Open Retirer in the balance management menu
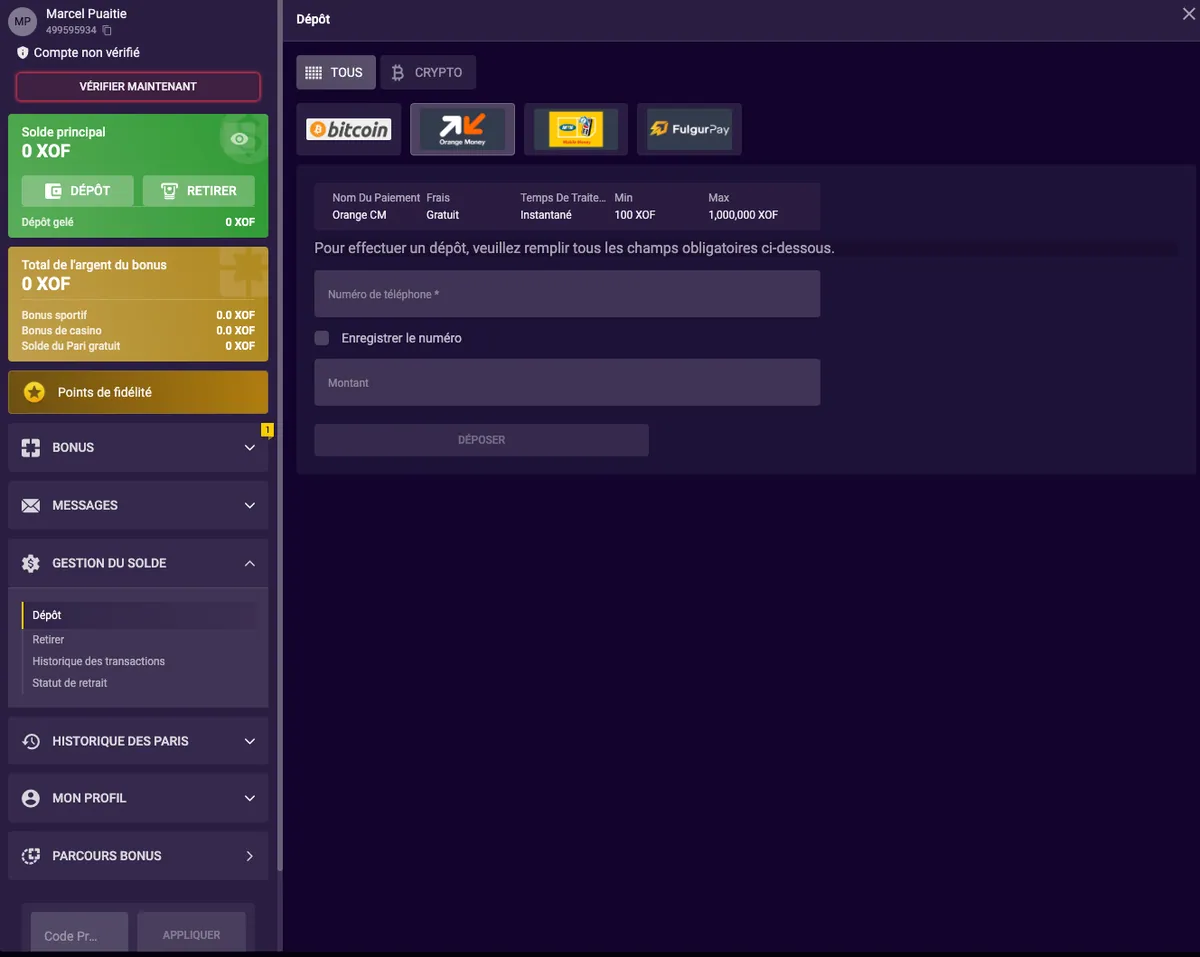This screenshot has height=957, width=1200. coord(48,639)
